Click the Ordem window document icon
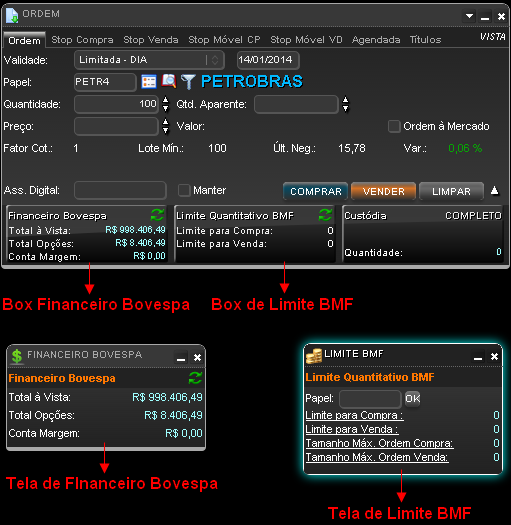 tap(12, 15)
